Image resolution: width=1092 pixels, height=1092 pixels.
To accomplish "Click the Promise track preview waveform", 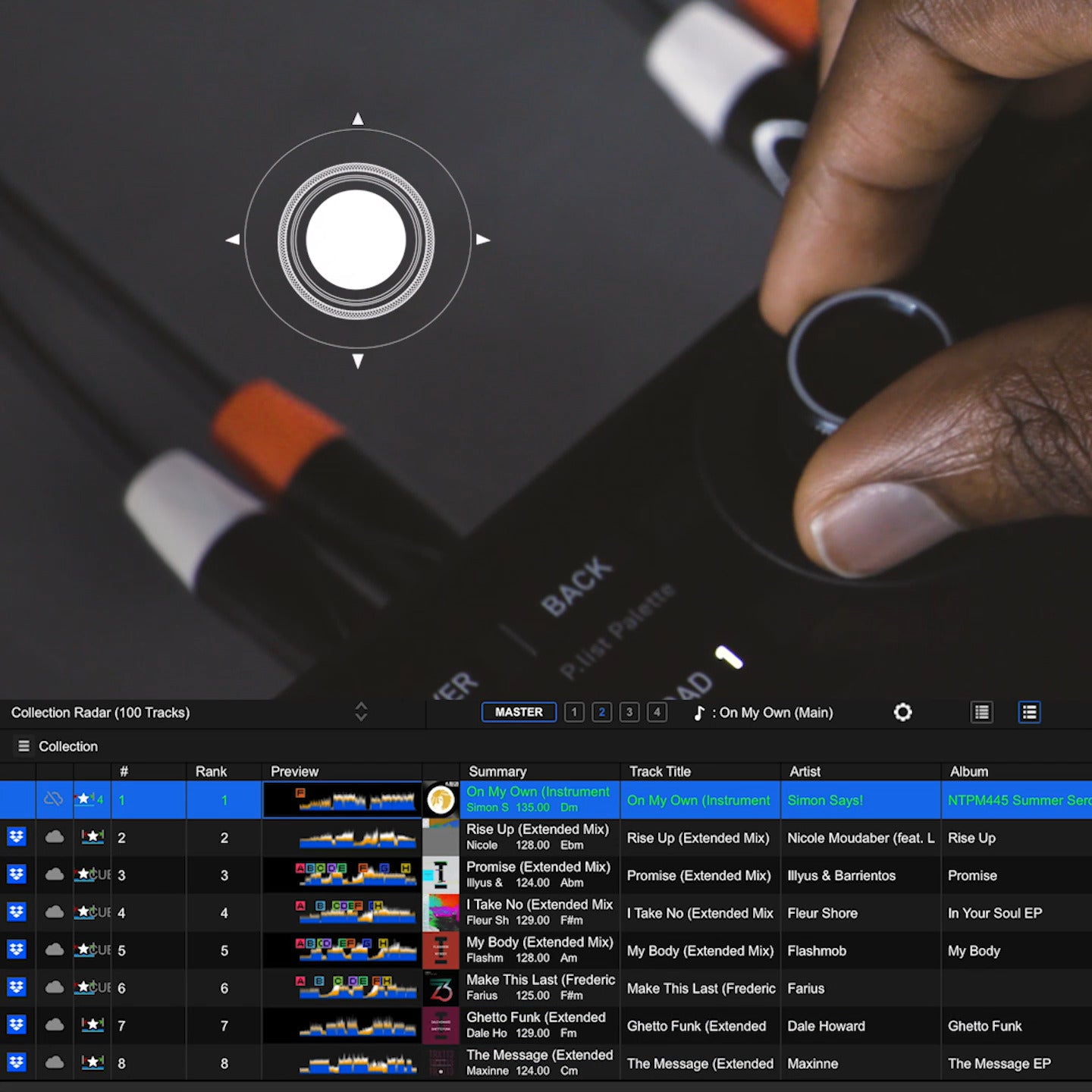I will tap(356, 875).
